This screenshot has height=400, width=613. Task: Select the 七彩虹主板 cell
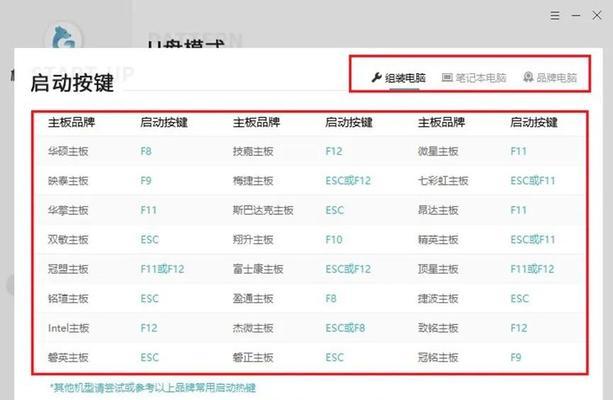point(443,181)
